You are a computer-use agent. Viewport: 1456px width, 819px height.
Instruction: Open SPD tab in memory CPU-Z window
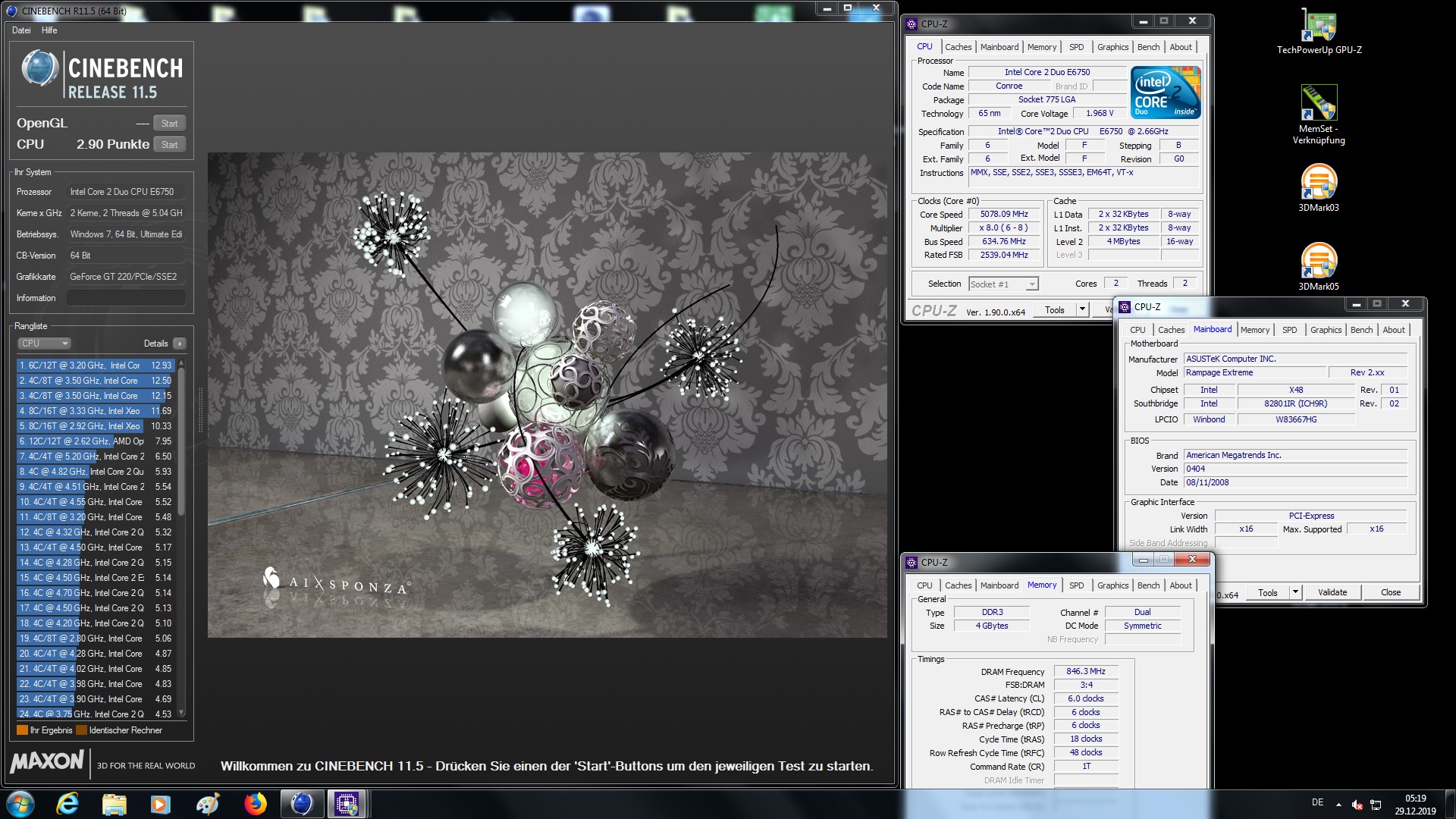[x=1077, y=585]
